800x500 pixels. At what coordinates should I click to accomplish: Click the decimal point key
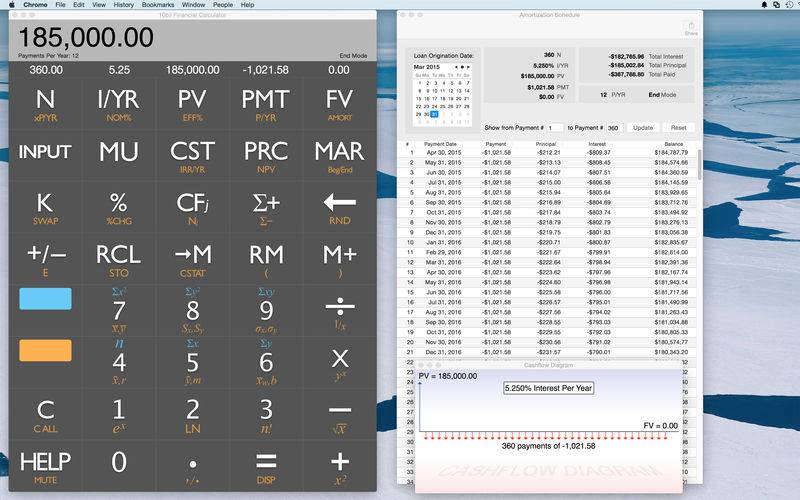(192, 466)
